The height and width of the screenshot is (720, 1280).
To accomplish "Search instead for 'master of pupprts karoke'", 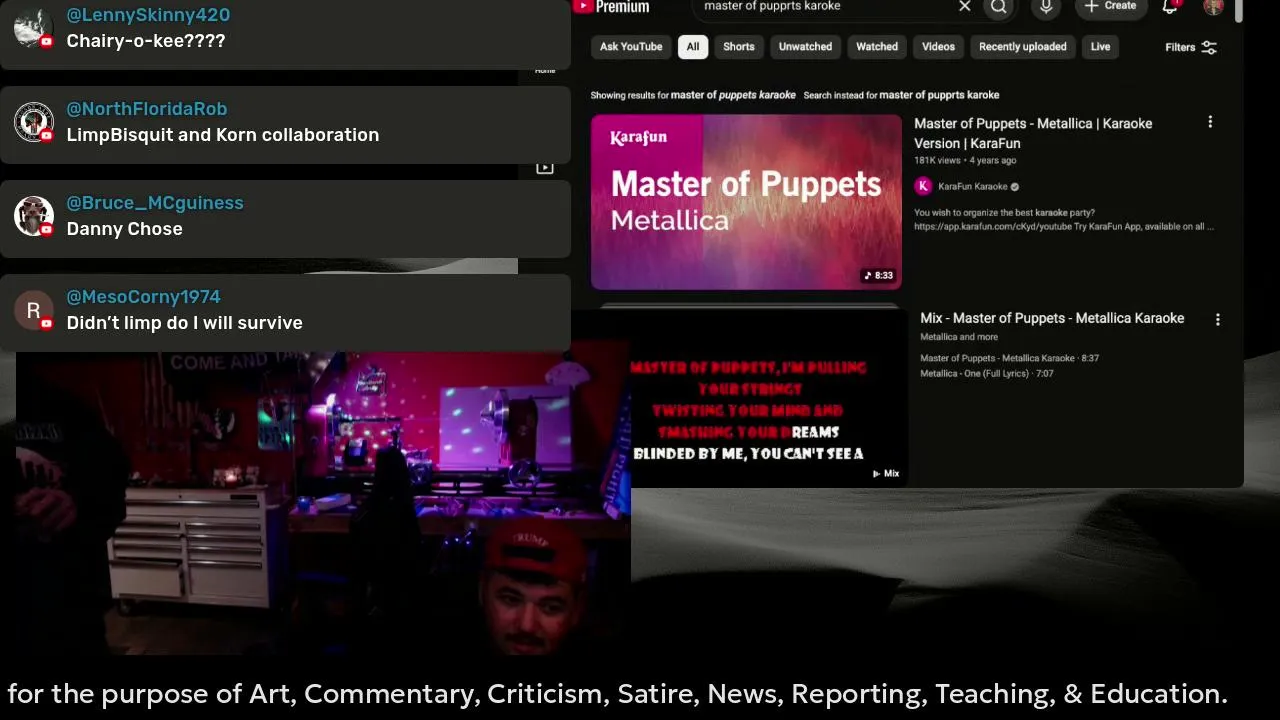I will pos(939,95).
